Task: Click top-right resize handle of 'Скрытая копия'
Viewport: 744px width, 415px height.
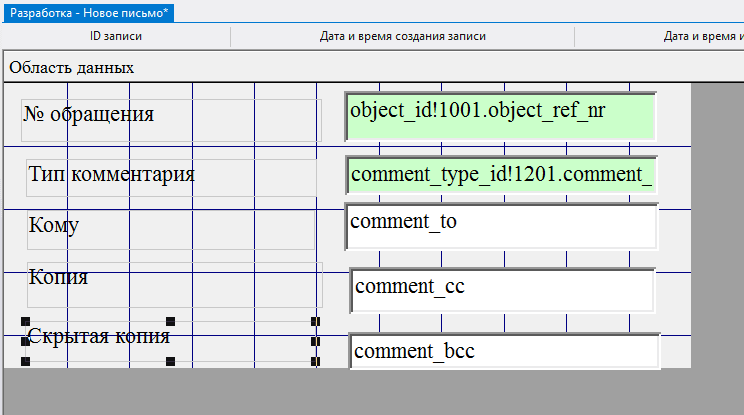Action: (x=315, y=321)
